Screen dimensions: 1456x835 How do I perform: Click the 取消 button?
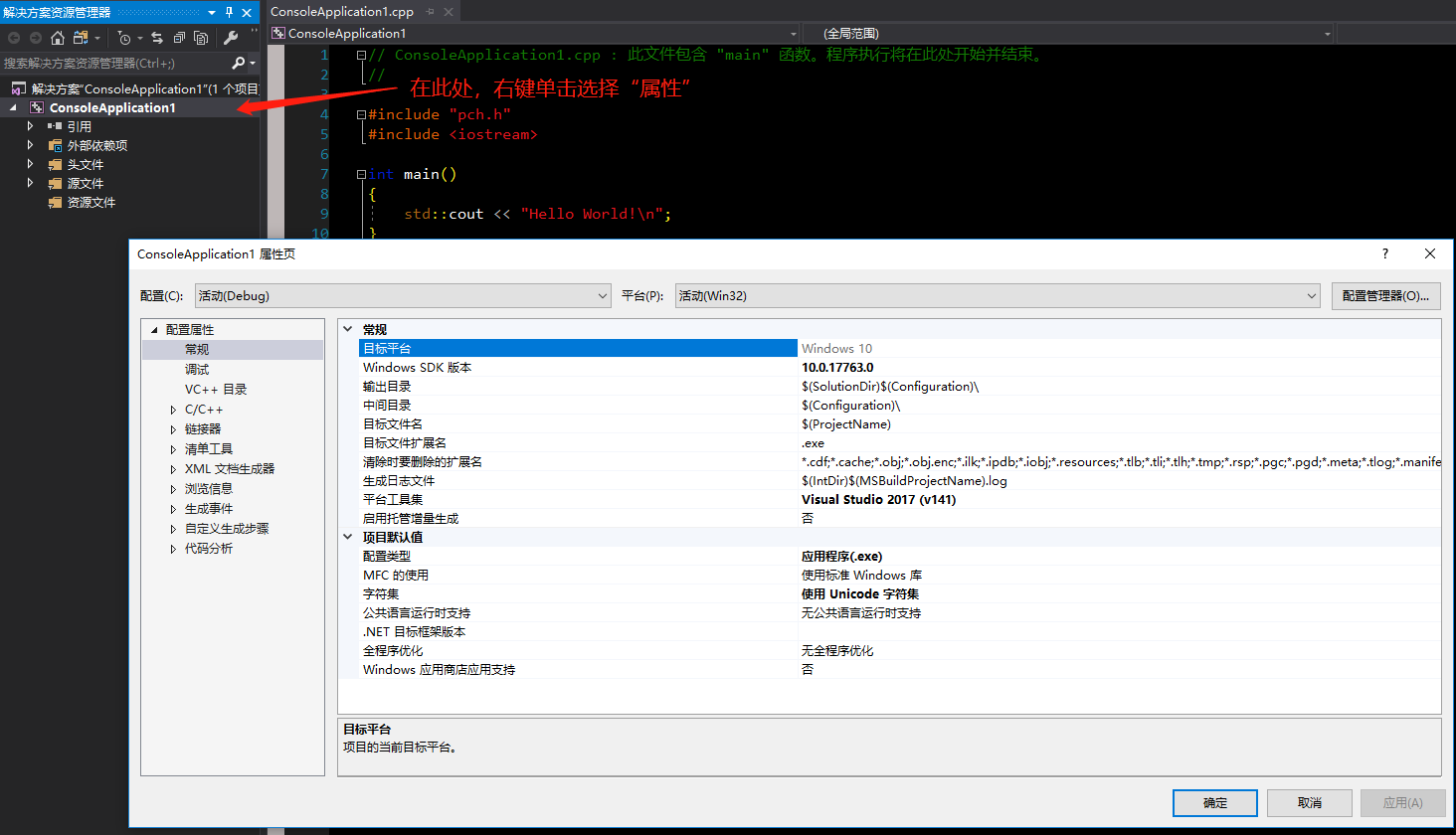(1310, 802)
